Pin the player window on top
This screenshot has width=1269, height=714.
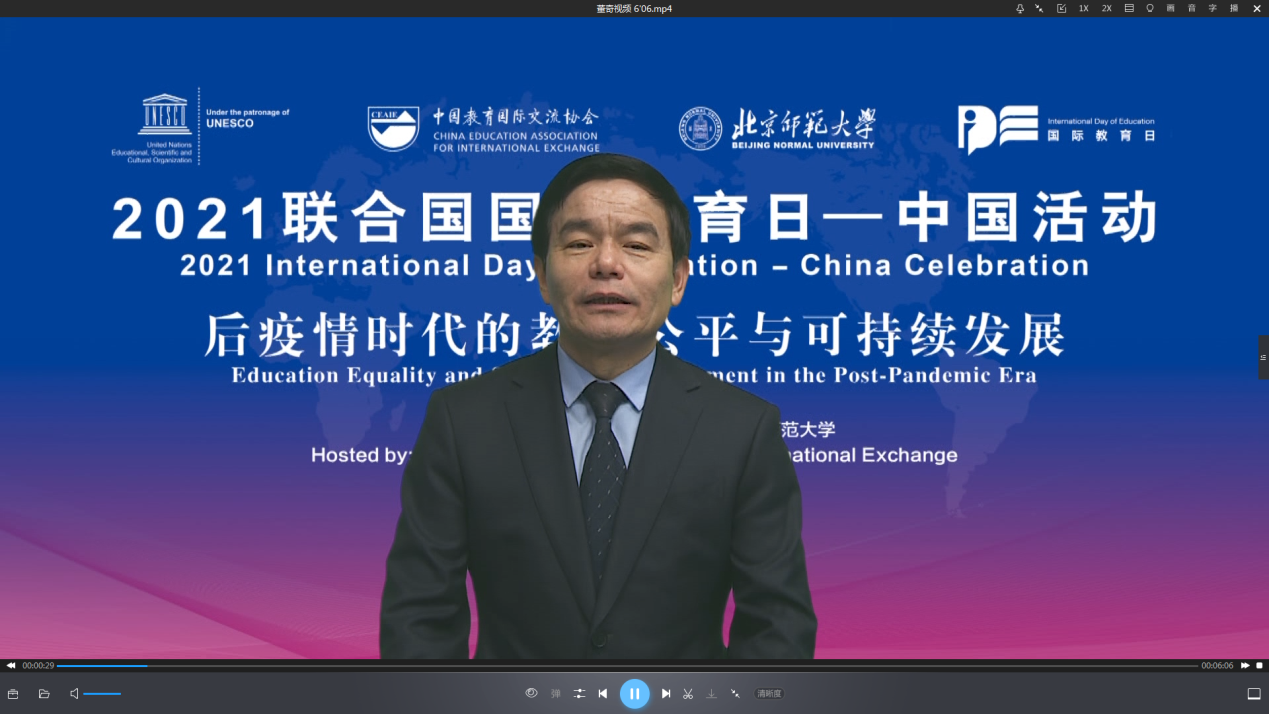coord(1020,9)
